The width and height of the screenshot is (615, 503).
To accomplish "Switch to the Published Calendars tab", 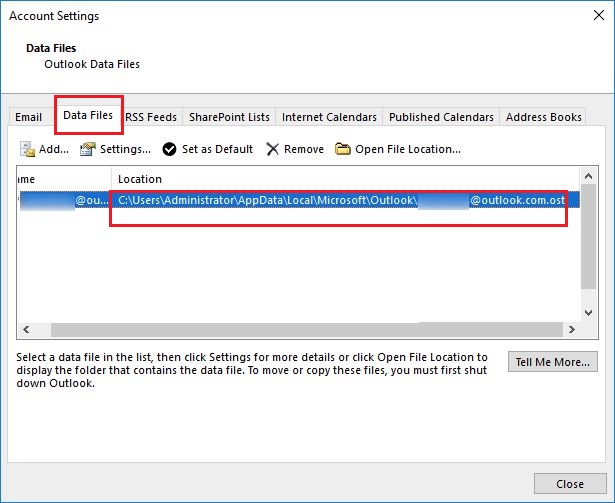I will pos(441,117).
